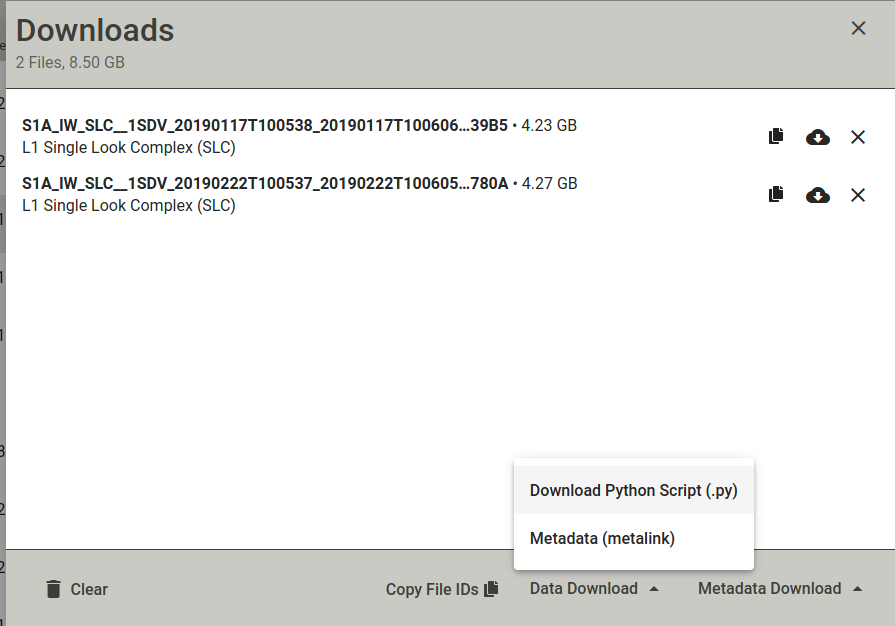Select Download Python Script (.py)
The image size is (895, 626).
634,491
